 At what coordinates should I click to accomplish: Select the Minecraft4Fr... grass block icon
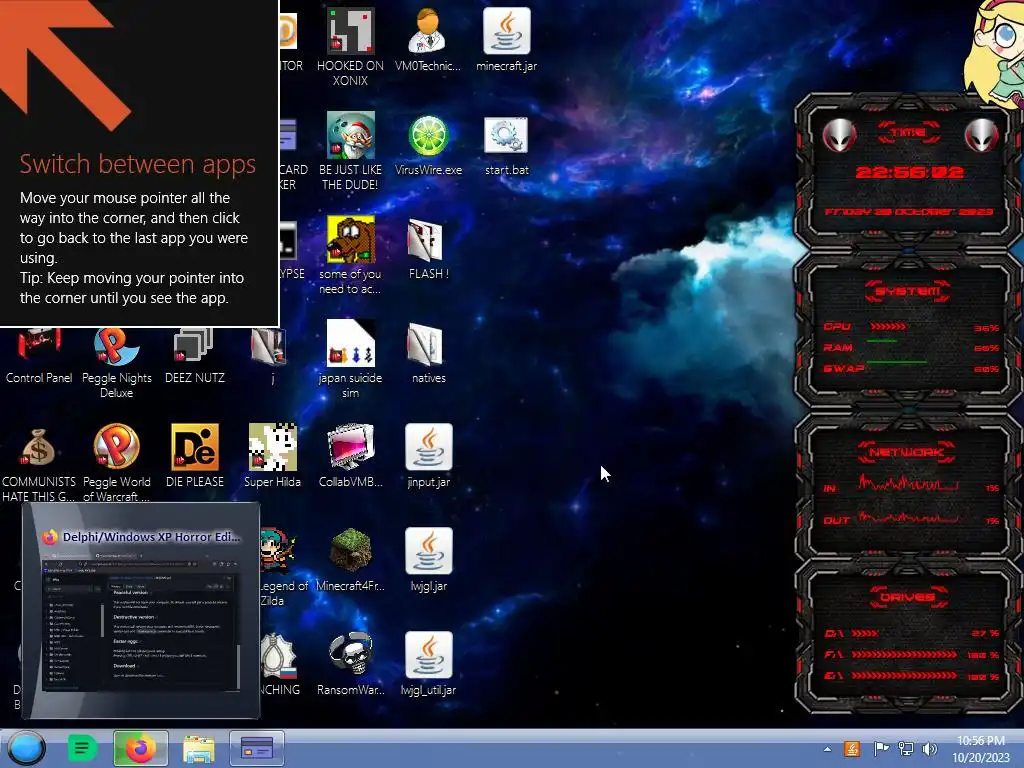tap(351, 551)
